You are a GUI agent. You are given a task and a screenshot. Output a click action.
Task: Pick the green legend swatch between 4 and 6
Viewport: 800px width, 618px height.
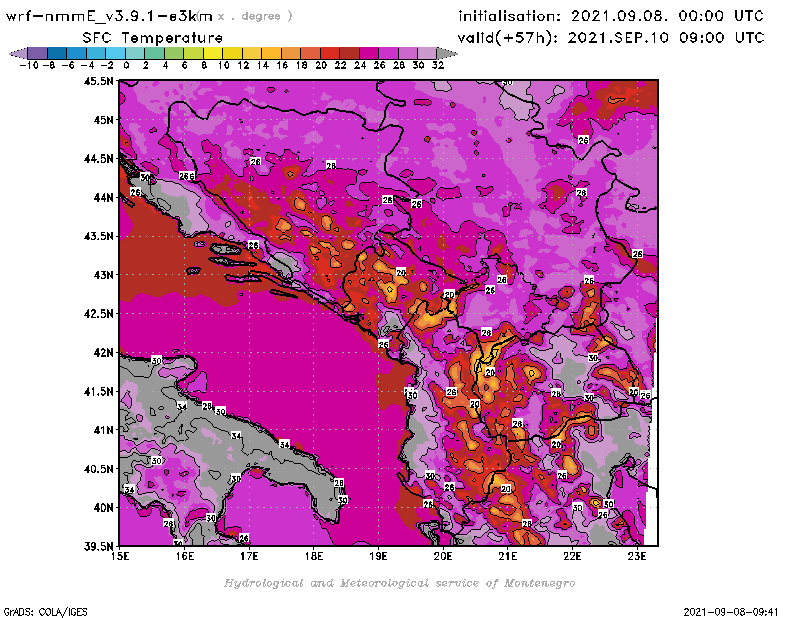(x=174, y=53)
